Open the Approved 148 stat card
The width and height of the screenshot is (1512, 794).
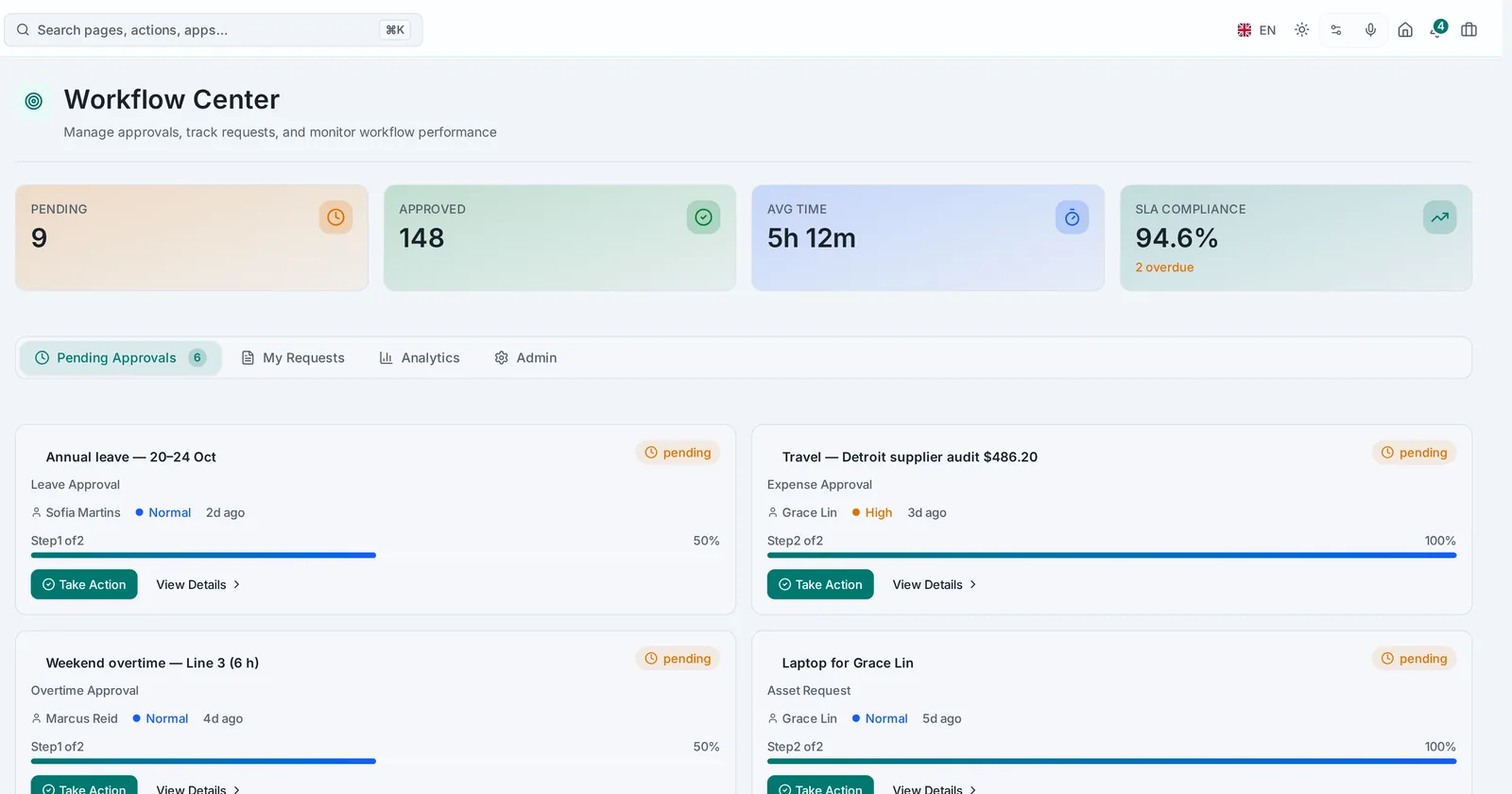click(x=559, y=238)
